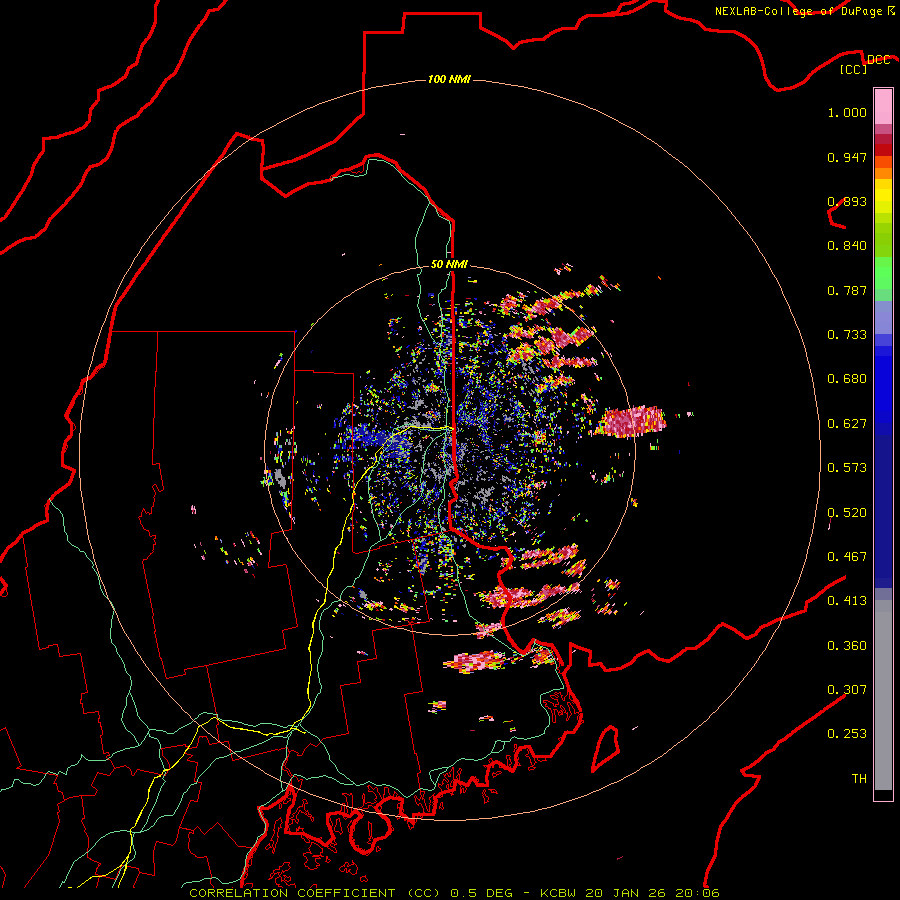Select the 0.680 scale label
900x900 pixels.
(x=847, y=379)
